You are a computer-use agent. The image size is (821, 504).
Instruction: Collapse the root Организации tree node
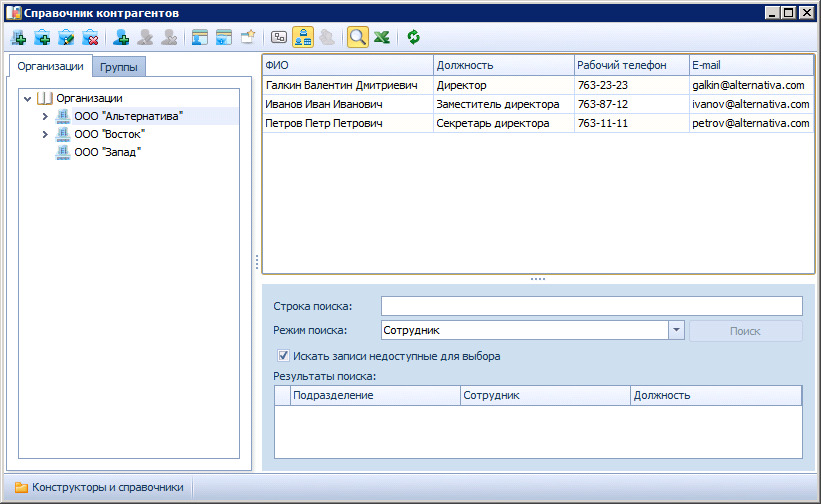coord(27,98)
